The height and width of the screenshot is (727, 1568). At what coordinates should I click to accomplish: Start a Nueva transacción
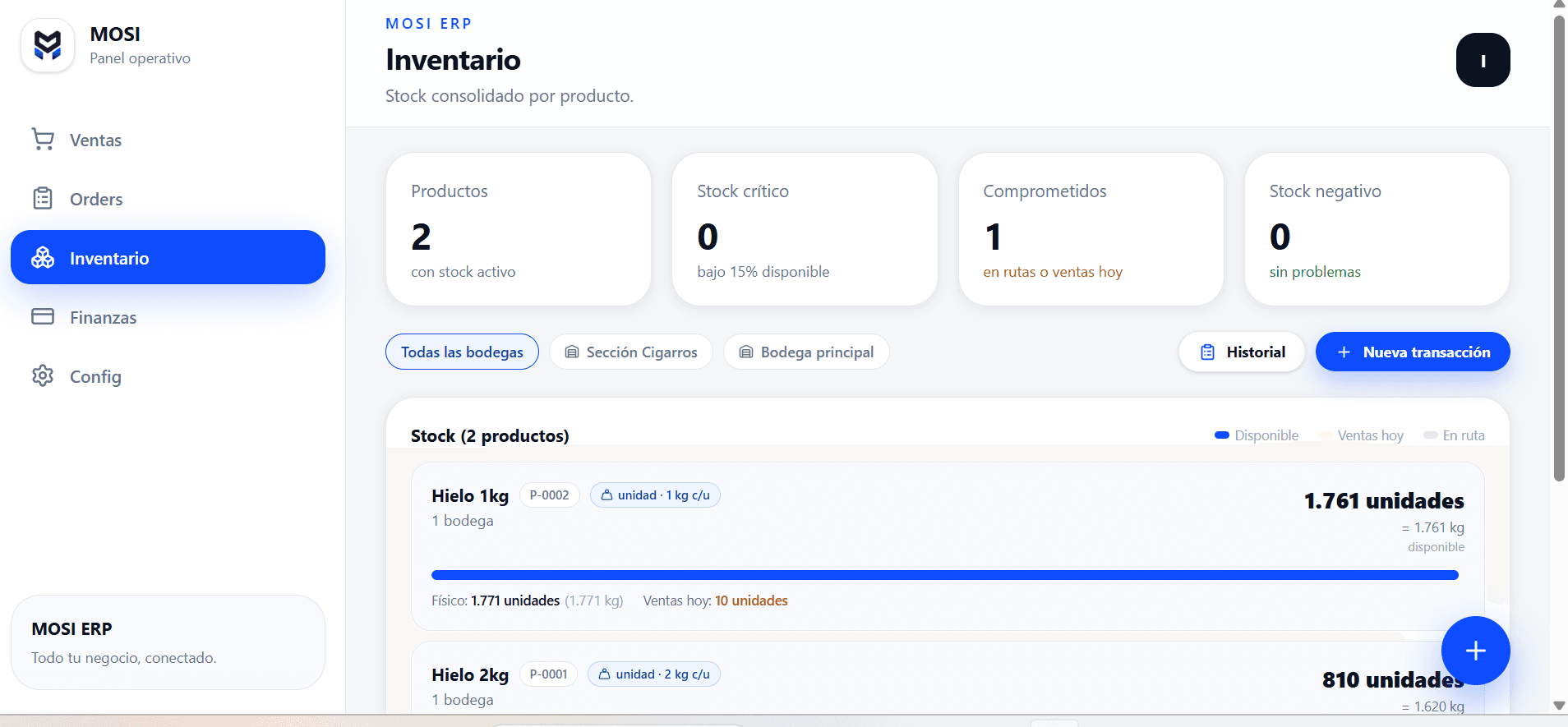click(x=1413, y=352)
